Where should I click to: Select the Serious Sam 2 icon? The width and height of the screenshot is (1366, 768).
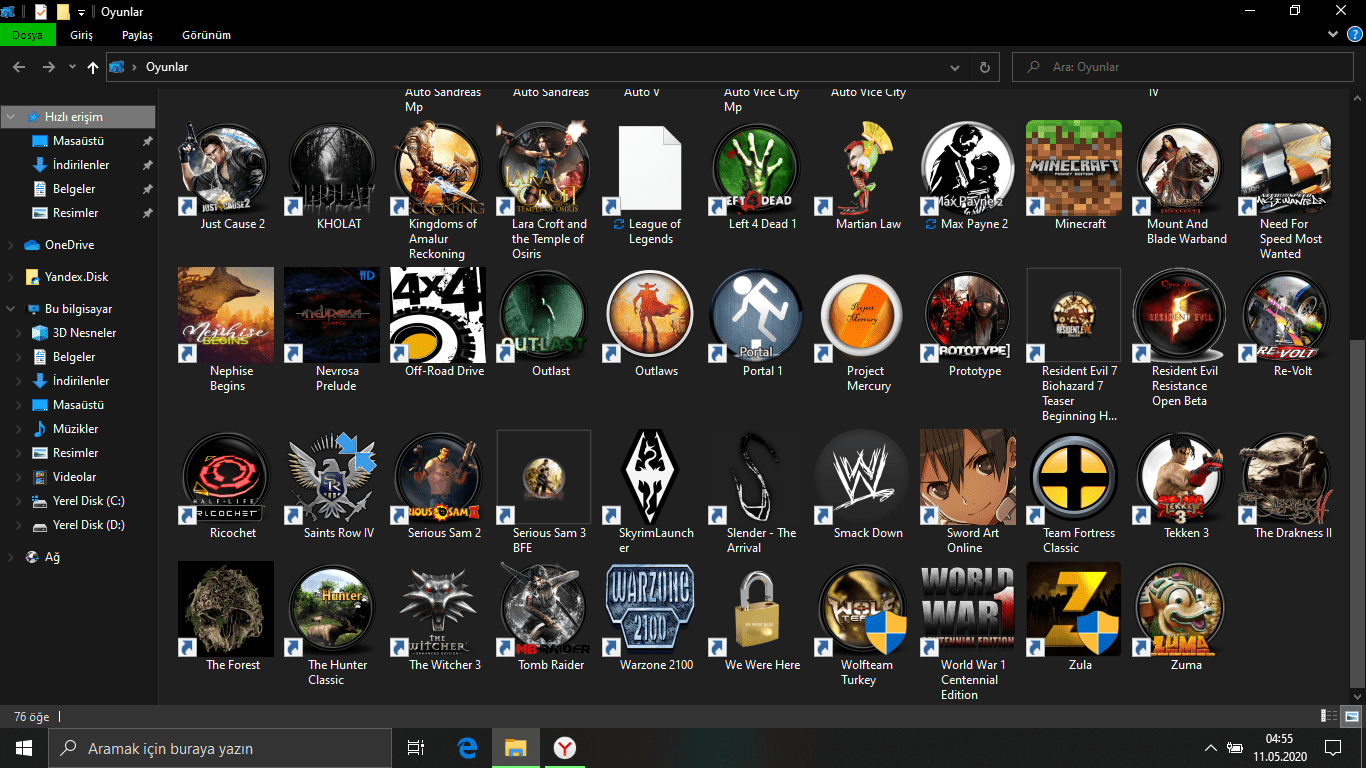(438, 477)
